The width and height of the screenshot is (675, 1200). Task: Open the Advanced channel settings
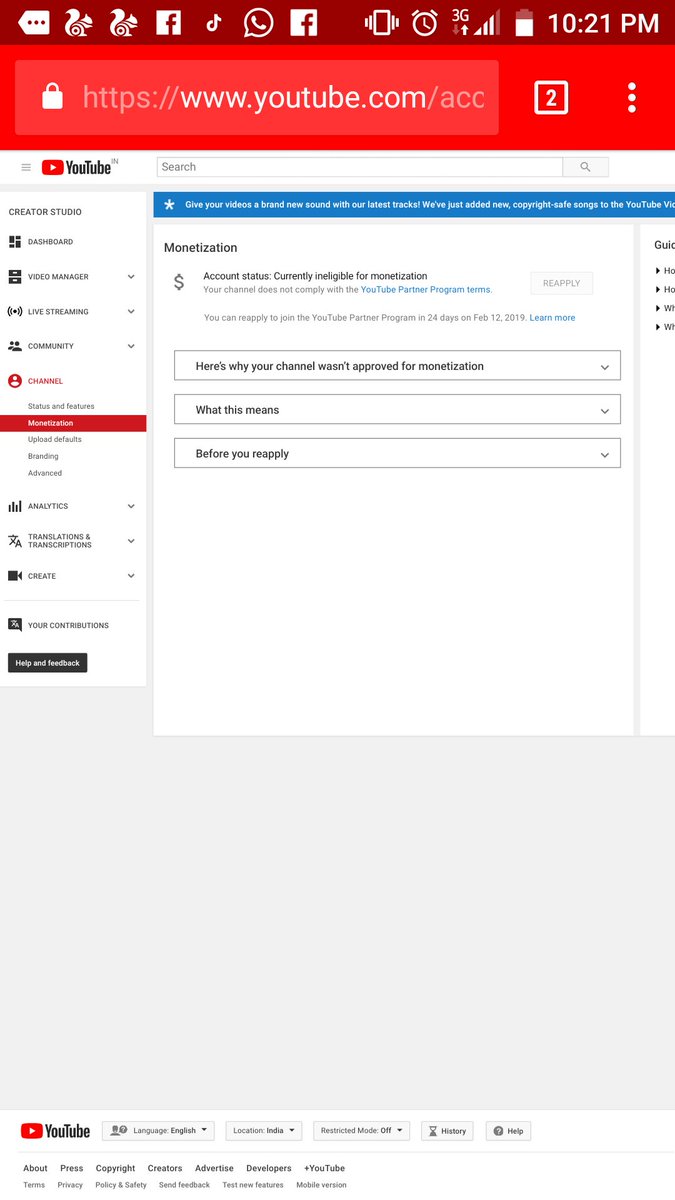click(x=45, y=473)
